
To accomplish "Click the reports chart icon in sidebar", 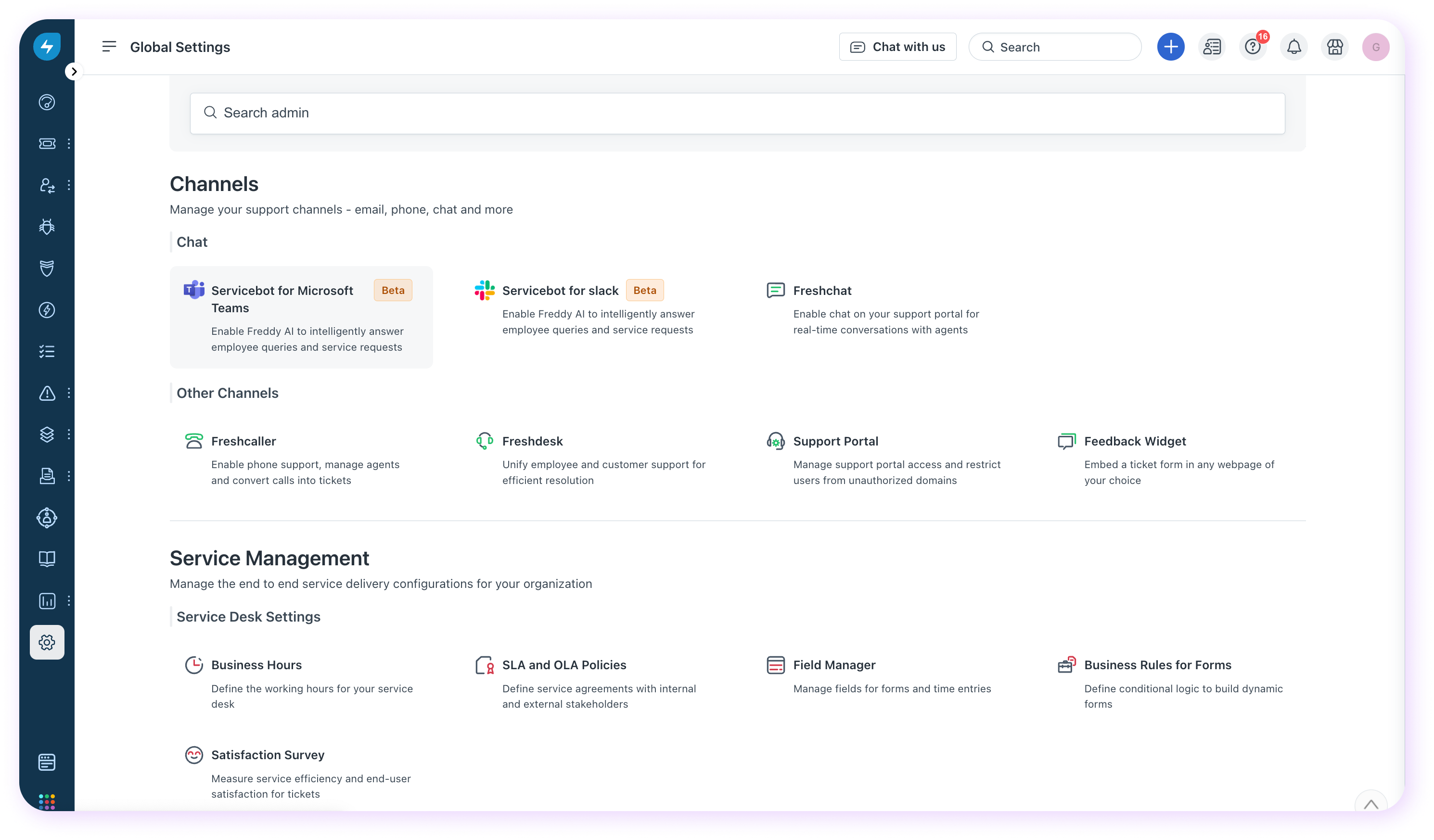I will pyautogui.click(x=47, y=601).
